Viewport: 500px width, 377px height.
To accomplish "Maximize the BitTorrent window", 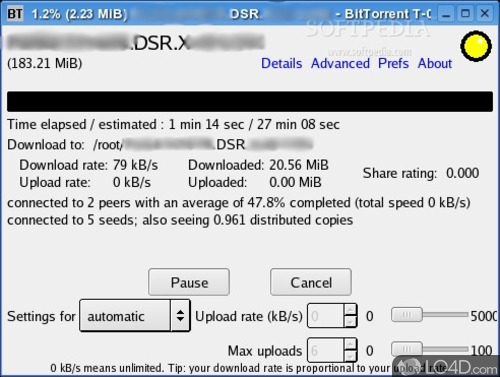I will click(465, 14).
